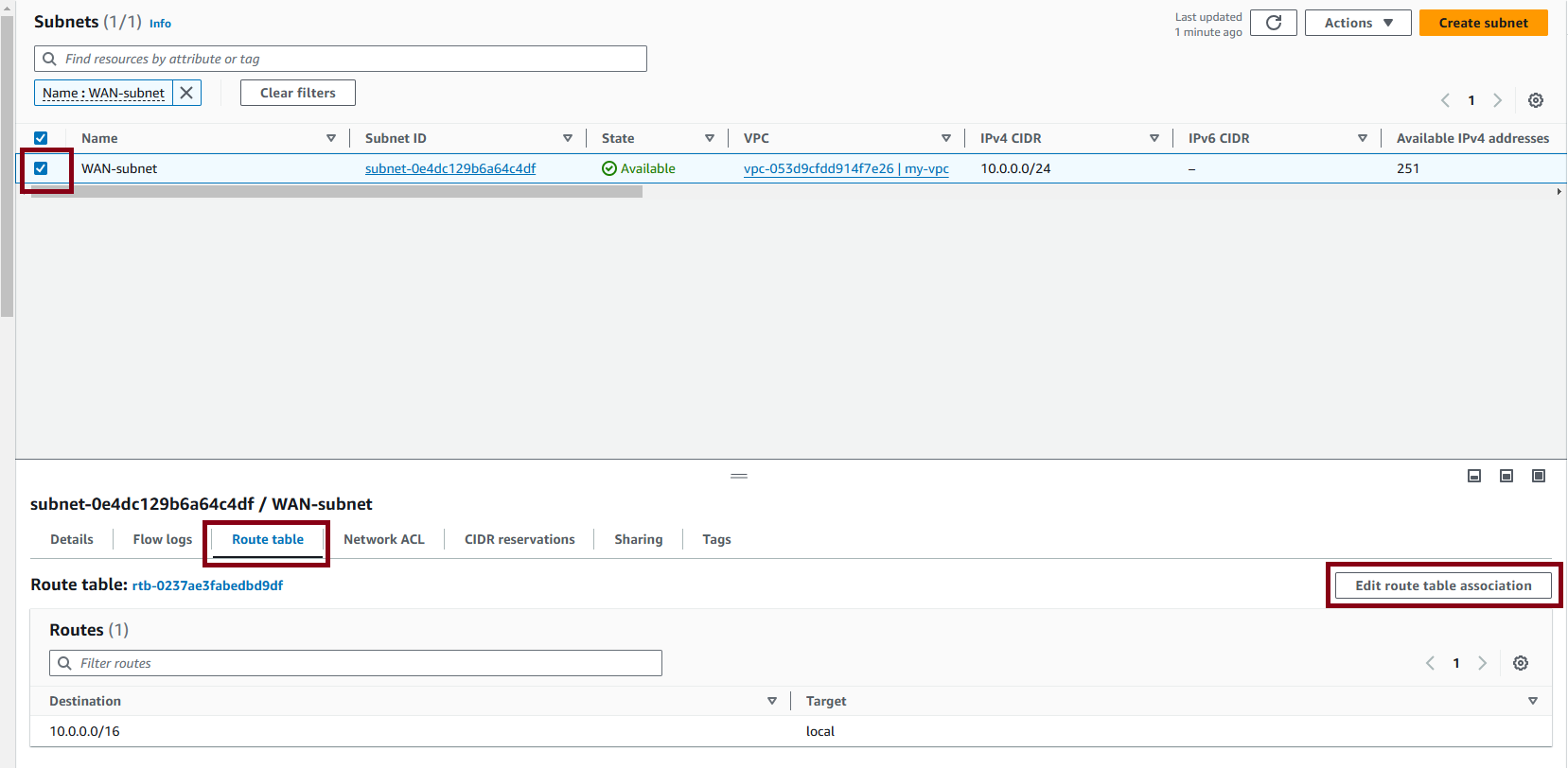The height and width of the screenshot is (768, 1568).
Task: Click the horizontal table scrollbar
Action: pyautogui.click(x=337, y=192)
